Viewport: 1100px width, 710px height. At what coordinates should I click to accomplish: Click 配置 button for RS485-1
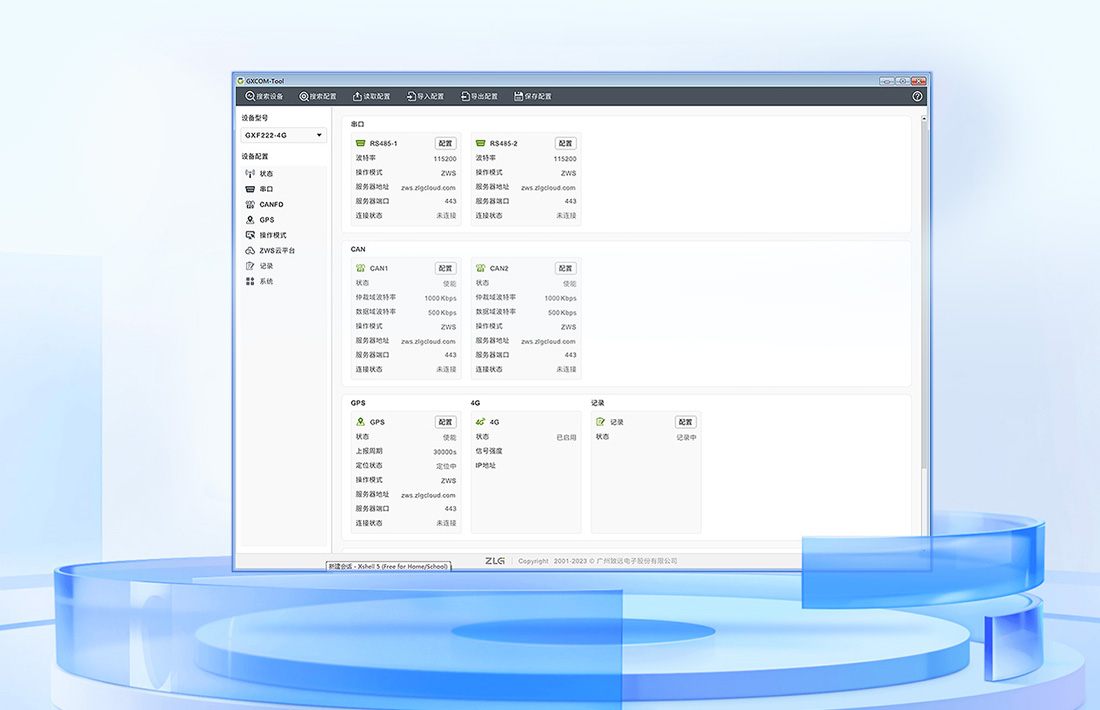[446, 144]
